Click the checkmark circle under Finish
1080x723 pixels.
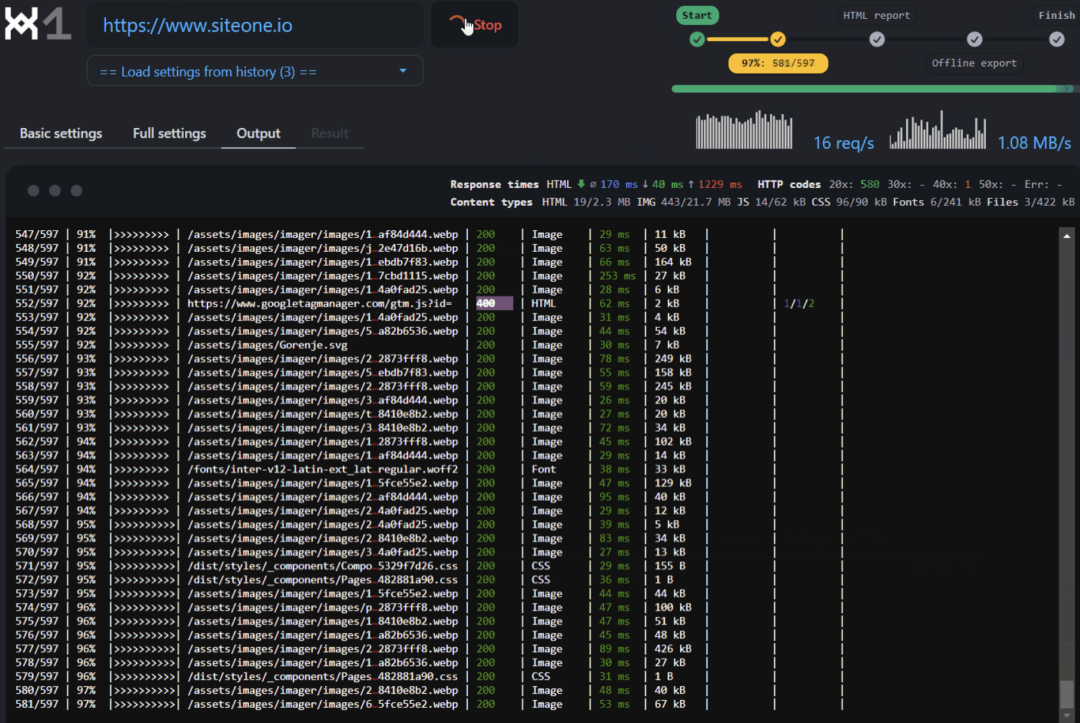(1057, 39)
